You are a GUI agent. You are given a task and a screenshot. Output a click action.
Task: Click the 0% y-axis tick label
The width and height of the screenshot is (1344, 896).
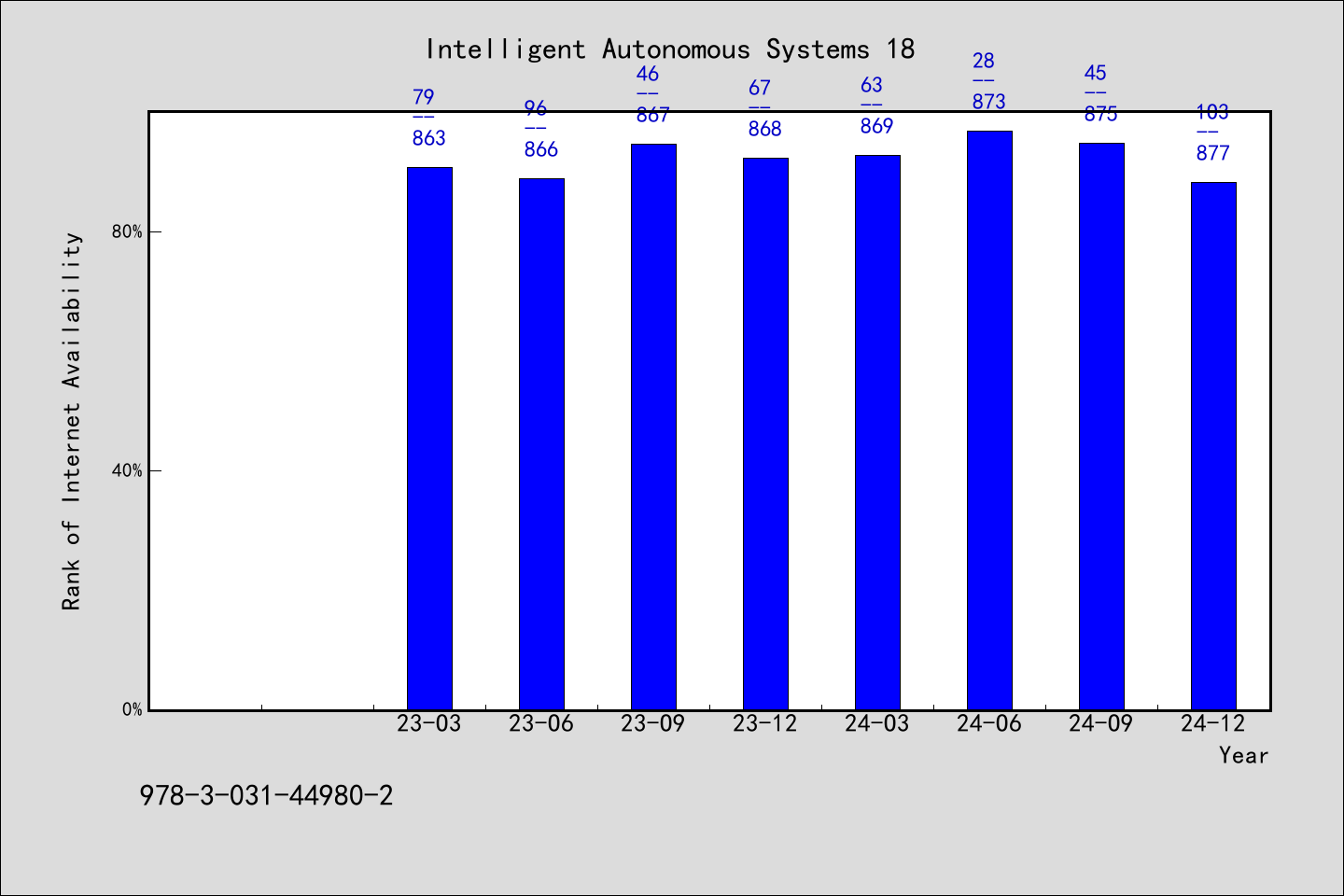click(x=132, y=709)
